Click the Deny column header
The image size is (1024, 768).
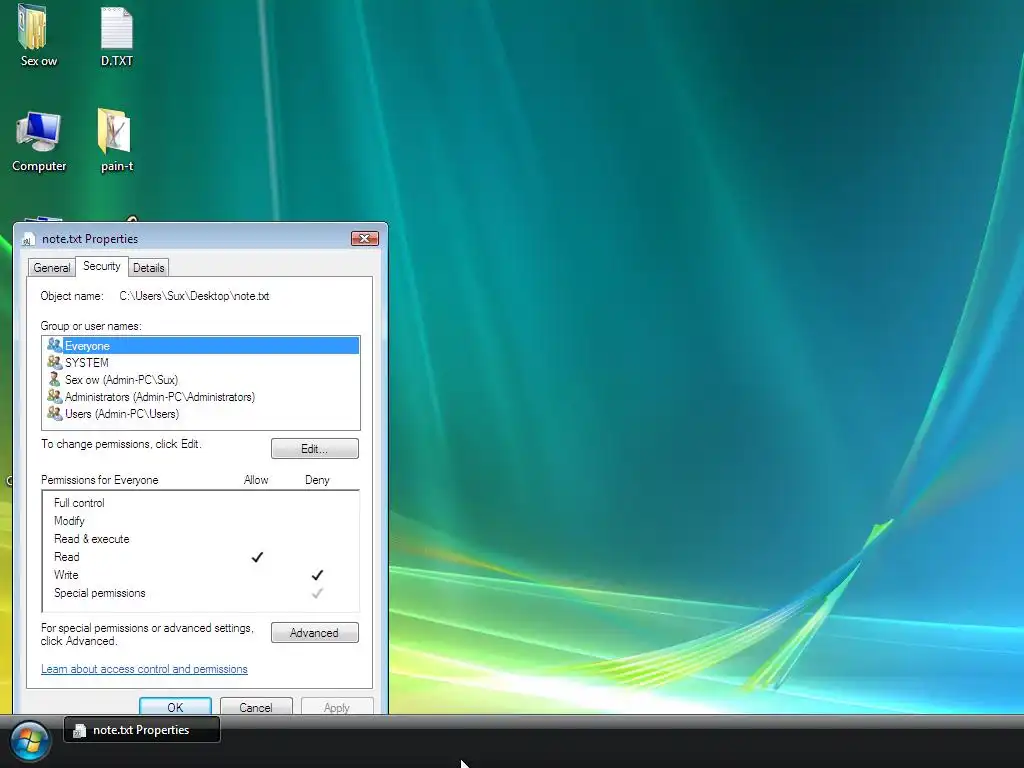pos(317,480)
